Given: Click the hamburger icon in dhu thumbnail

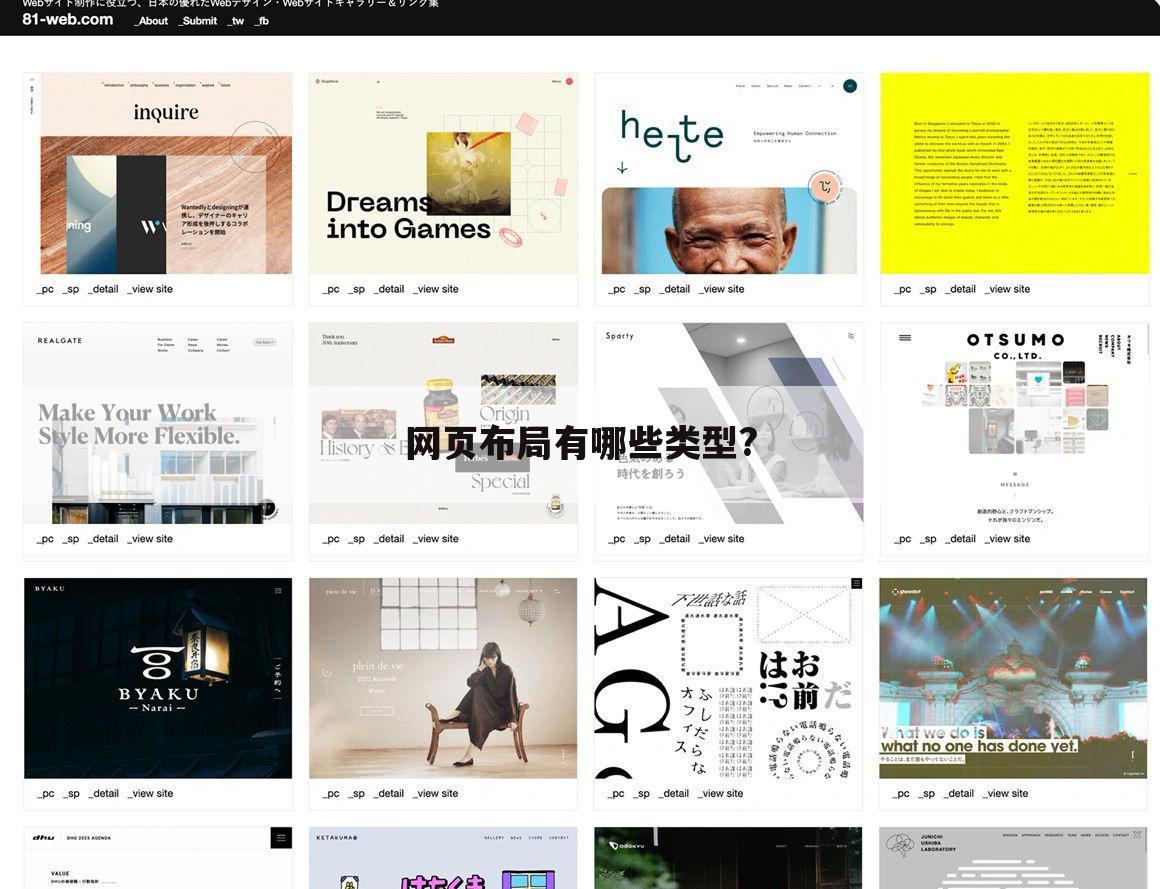Looking at the screenshot, I should (x=281, y=838).
